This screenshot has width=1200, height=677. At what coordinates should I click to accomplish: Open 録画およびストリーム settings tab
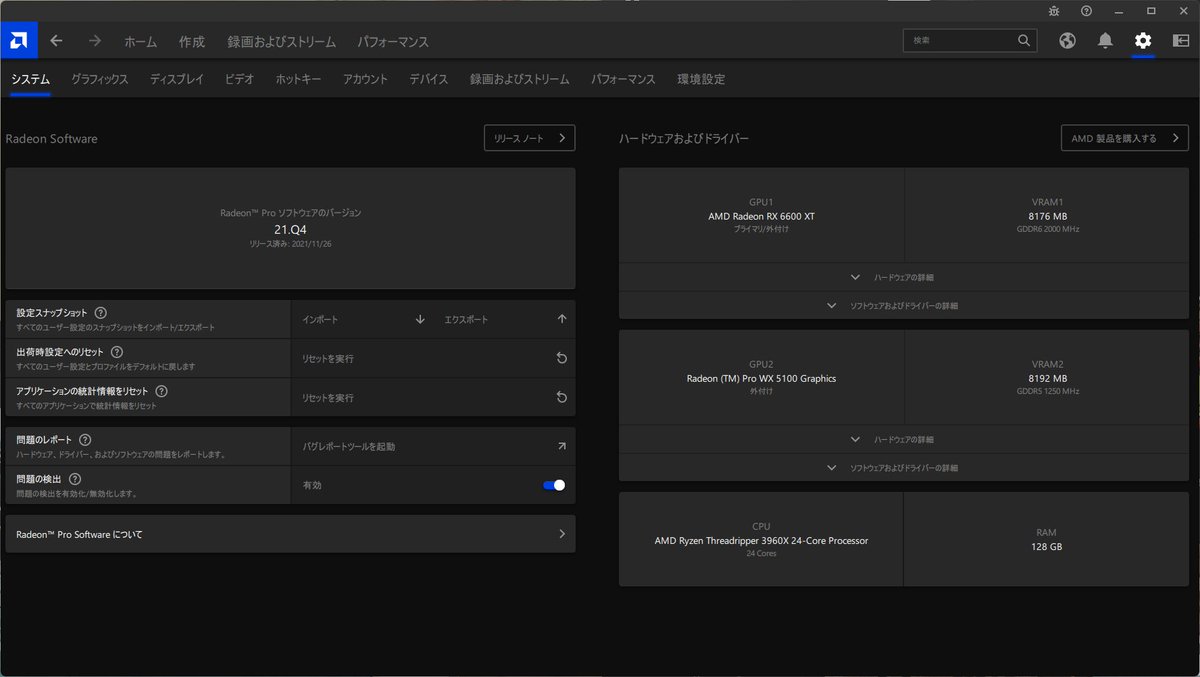(x=520, y=79)
